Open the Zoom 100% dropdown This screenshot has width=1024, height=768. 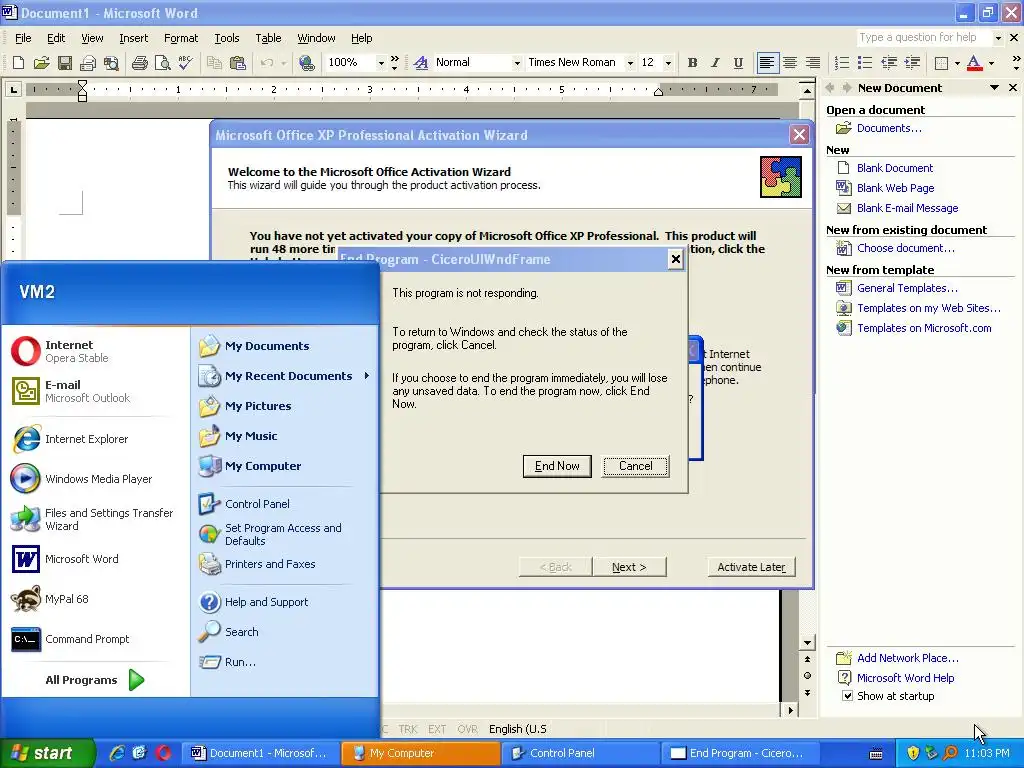coord(381,63)
